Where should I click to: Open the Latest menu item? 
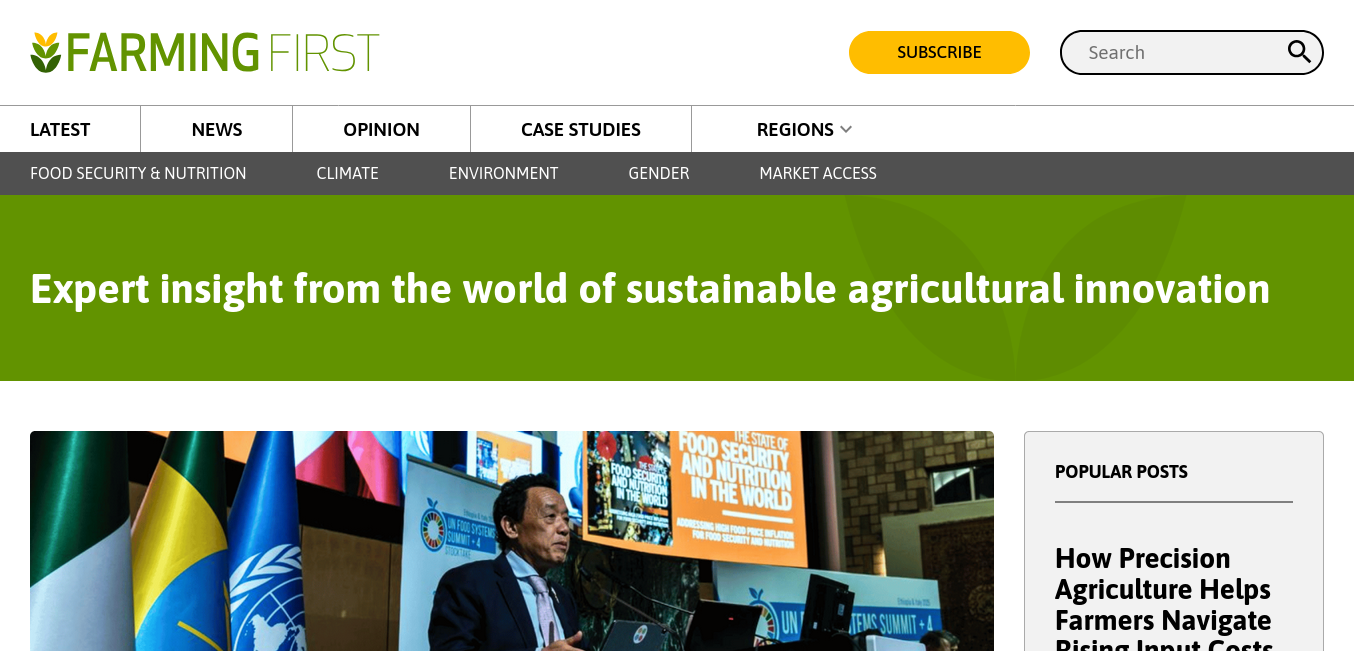coord(60,129)
